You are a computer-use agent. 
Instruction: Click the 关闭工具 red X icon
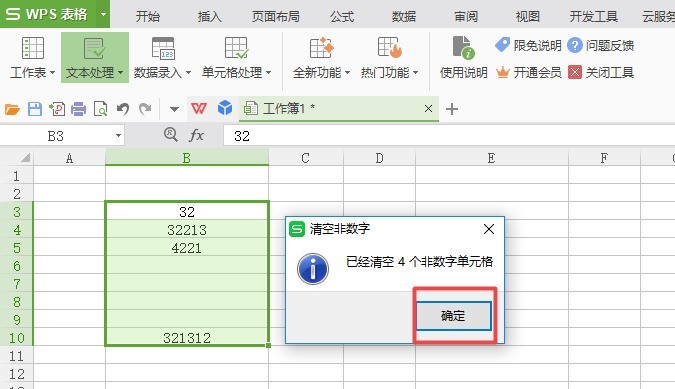(575, 72)
